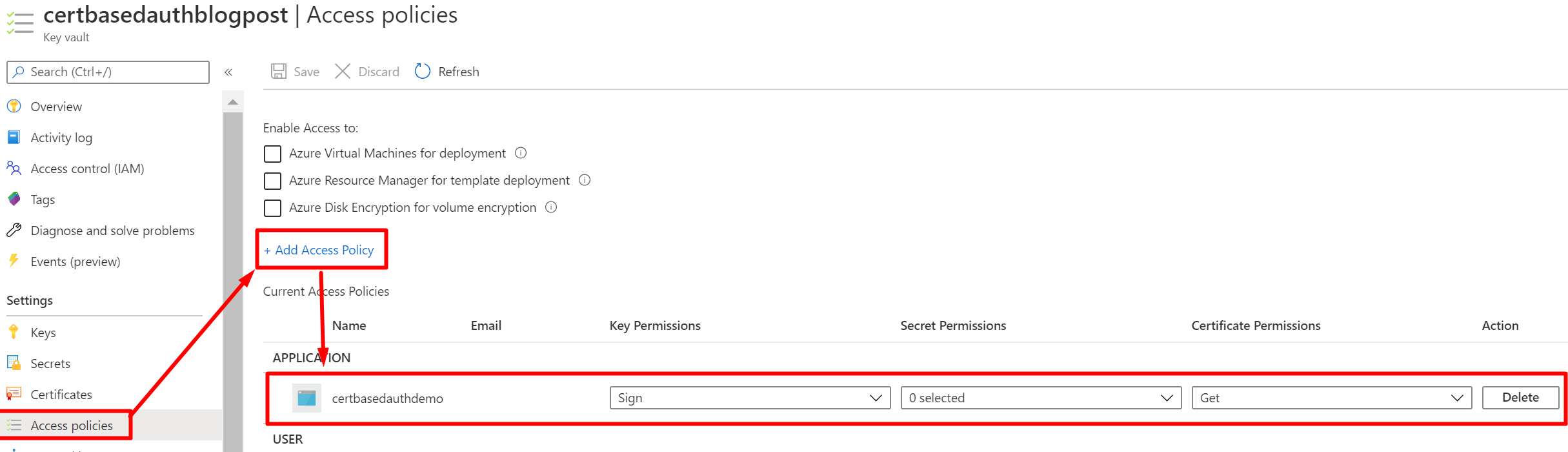Switch to Access control (IAM)

pos(14,168)
